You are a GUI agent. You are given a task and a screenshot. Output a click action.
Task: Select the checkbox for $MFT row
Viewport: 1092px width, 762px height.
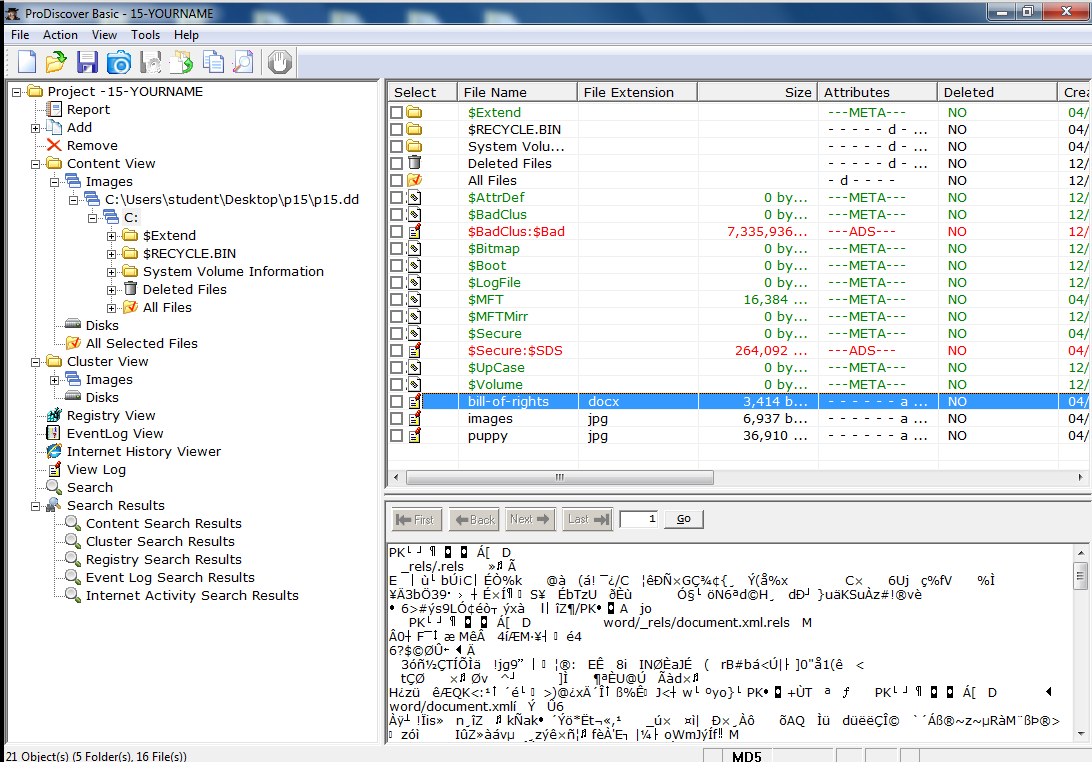point(397,300)
